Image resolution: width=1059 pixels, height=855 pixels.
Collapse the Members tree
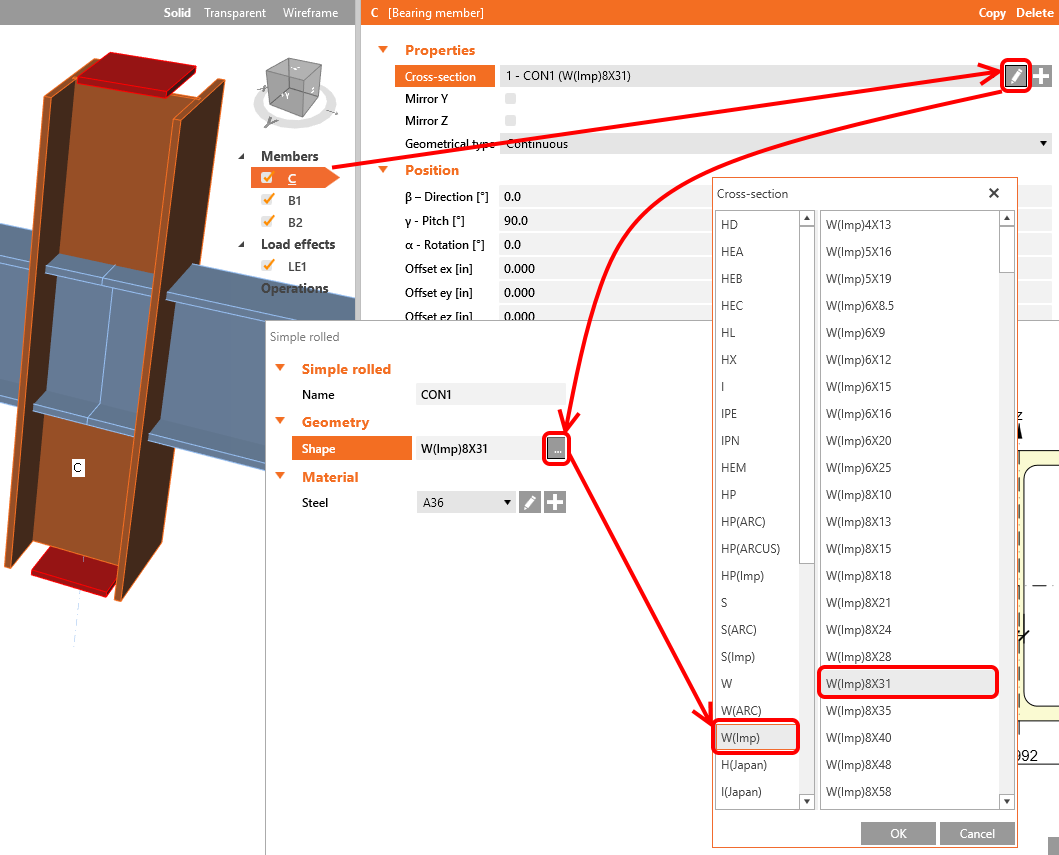(239, 156)
